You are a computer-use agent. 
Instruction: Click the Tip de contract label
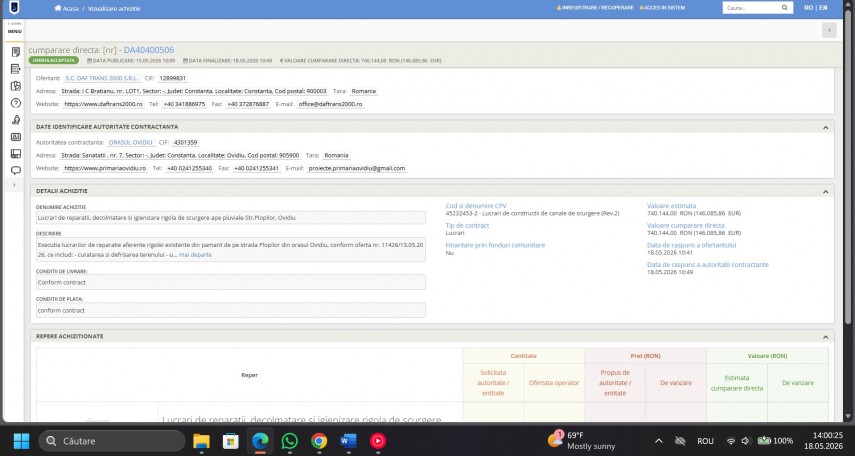(467, 225)
